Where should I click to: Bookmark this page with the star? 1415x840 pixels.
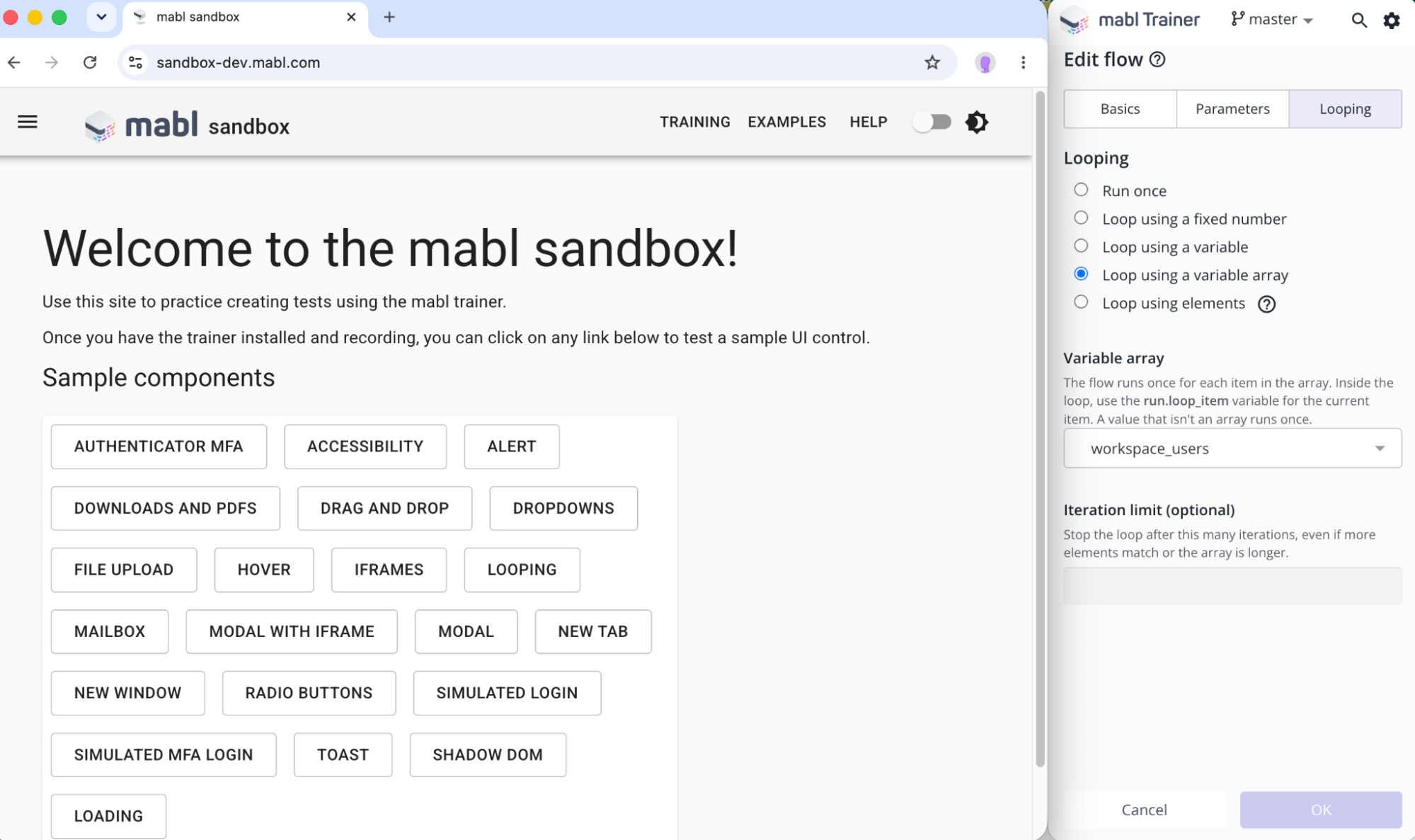(x=932, y=62)
